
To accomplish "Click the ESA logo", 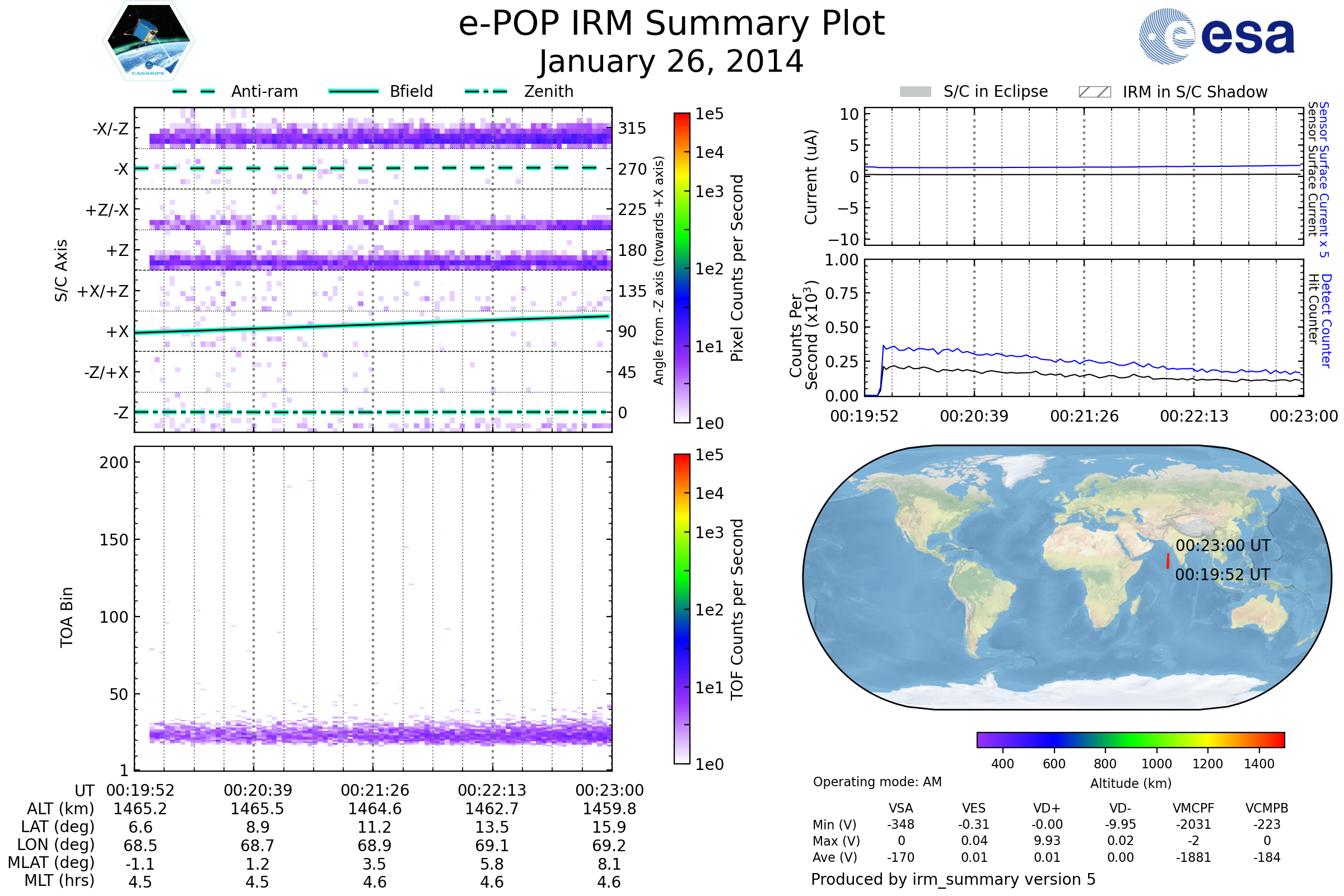I will click(x=1217, y=36).
